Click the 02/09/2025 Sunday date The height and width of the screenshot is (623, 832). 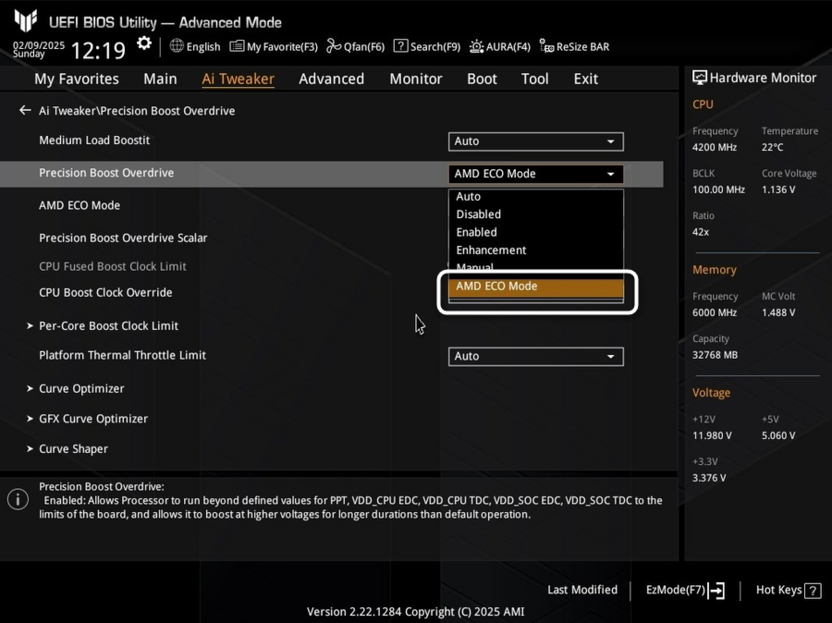[39, 49]
